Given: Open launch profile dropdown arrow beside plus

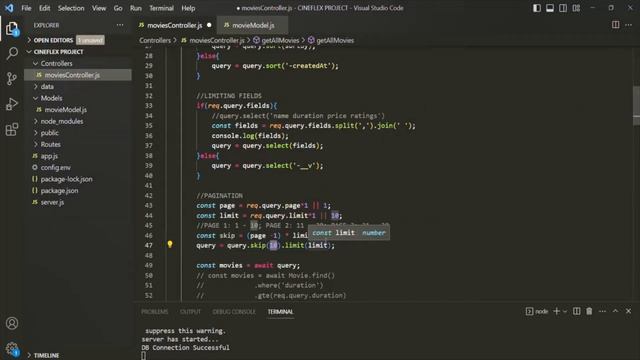Looking at the screenshot, I should [565, 311].
